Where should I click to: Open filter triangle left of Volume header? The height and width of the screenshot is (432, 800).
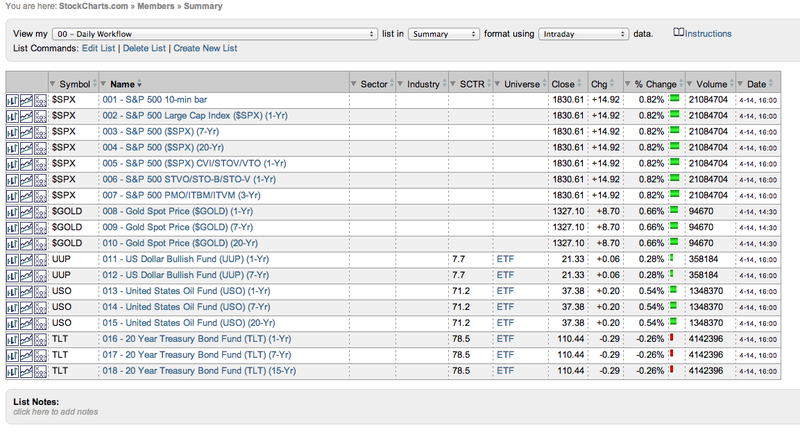[689, 84]
